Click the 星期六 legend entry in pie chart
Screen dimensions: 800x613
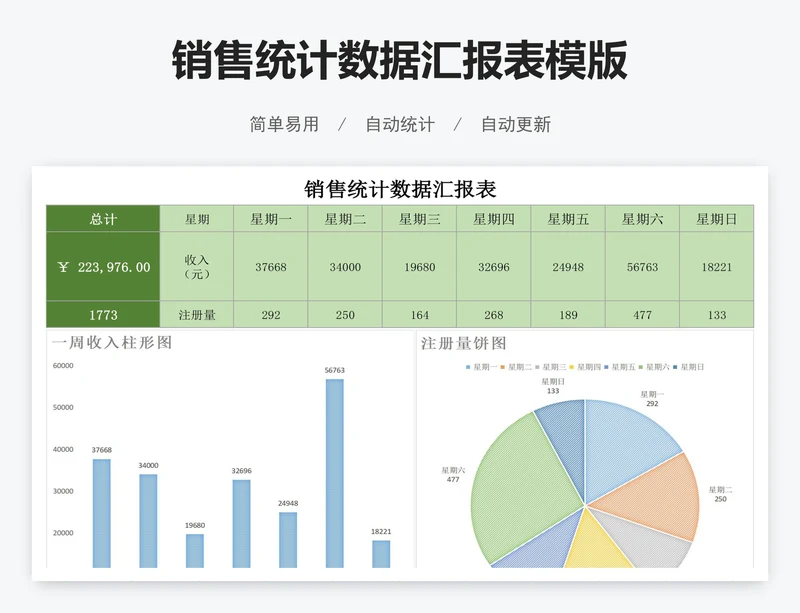pyautogui.click(x=654, y=367)
